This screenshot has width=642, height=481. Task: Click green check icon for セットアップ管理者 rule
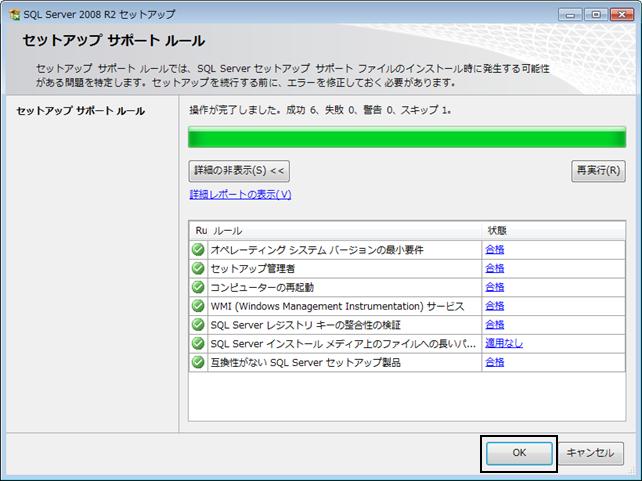198,269
